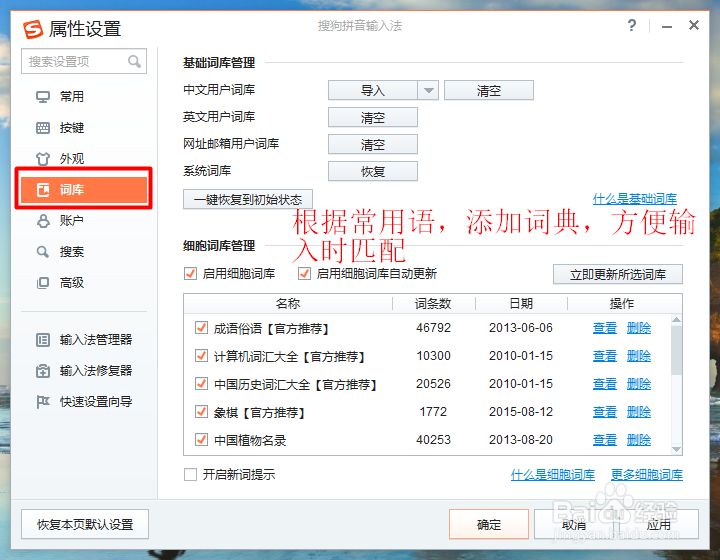Click 删除 for 中国历史词汇大全
This screenshot has height=560, width=720.
639,384
